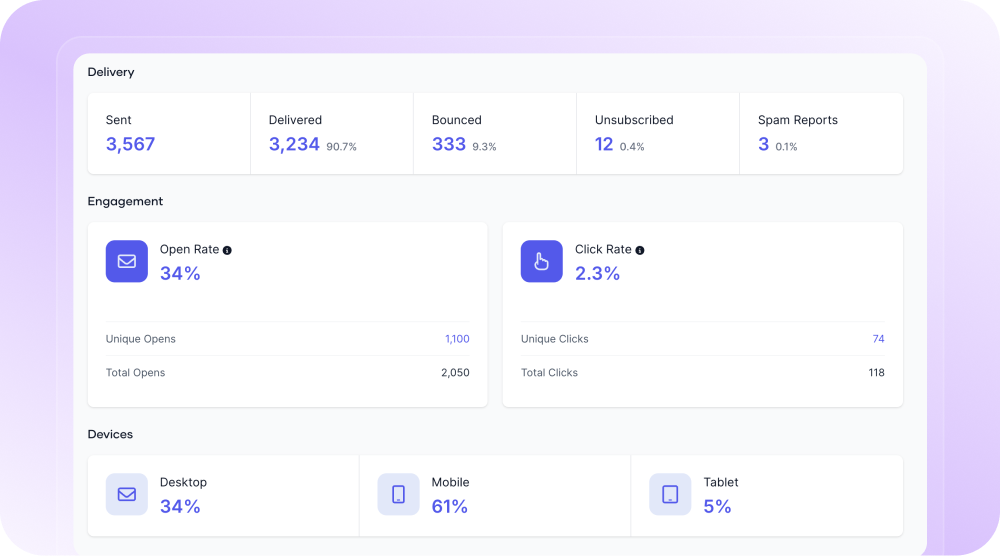Click the Delivery section heading
This screenshot has height=556, width=1000.
tap(111, 72)
